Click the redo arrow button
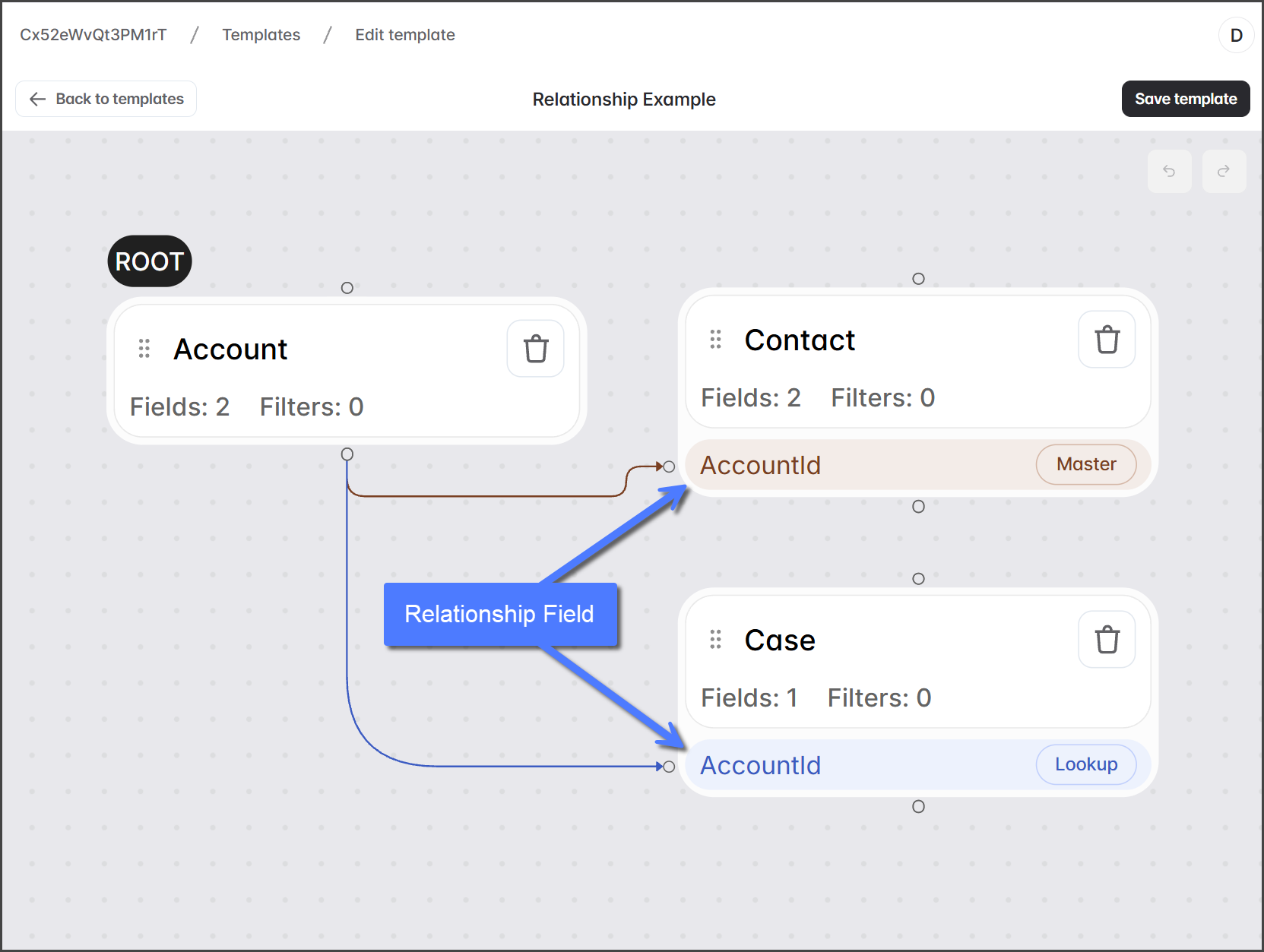This screenshot has height=952, width=1264. 1224,171
